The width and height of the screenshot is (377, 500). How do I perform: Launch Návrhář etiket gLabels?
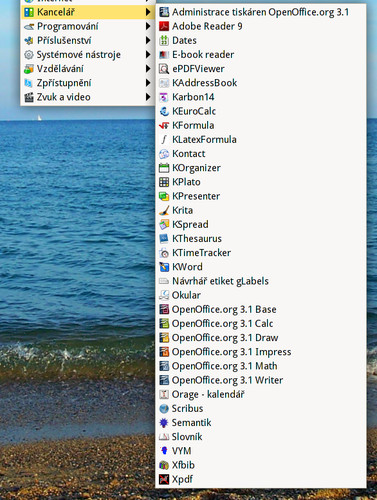(x=261, y=281)
